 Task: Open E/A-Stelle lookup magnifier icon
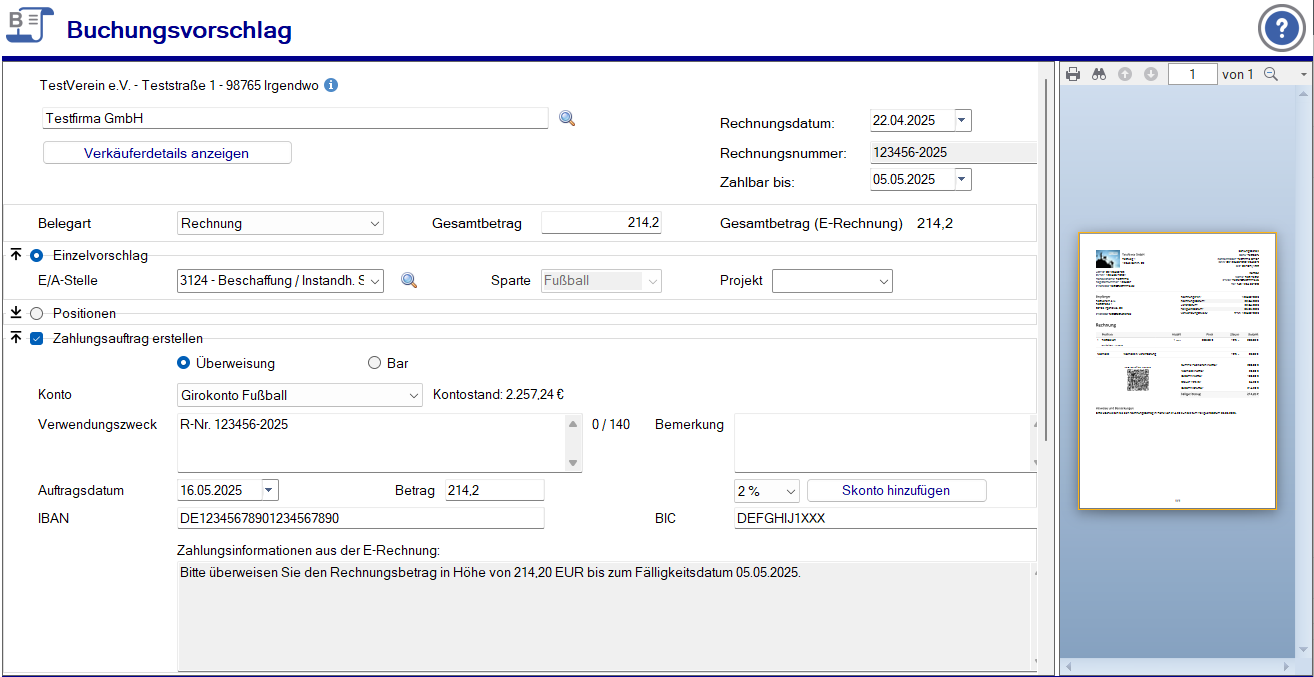click(x=408, y=281)
